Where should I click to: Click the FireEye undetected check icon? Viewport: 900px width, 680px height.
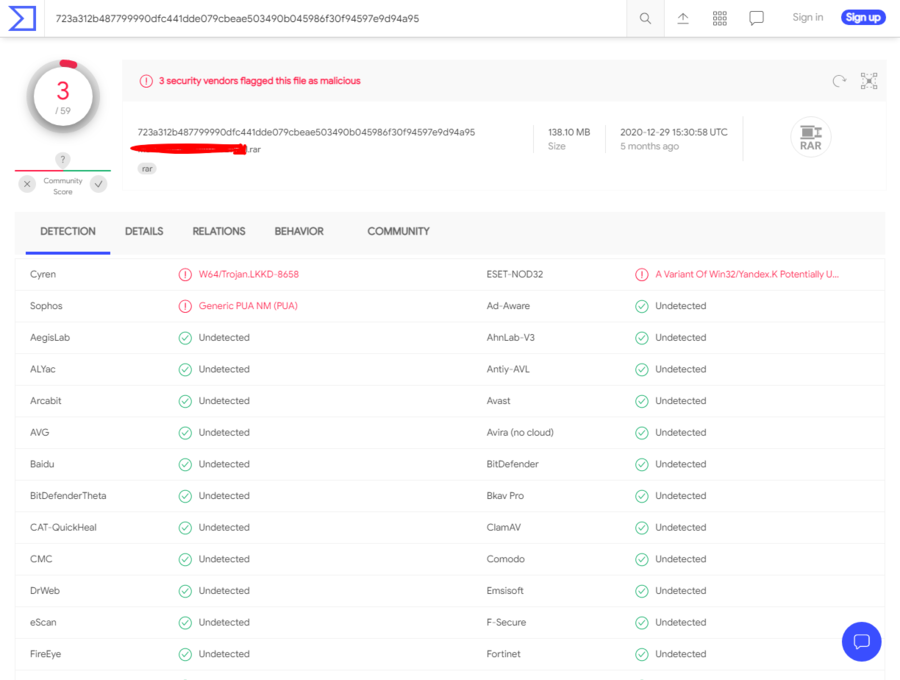185,654
